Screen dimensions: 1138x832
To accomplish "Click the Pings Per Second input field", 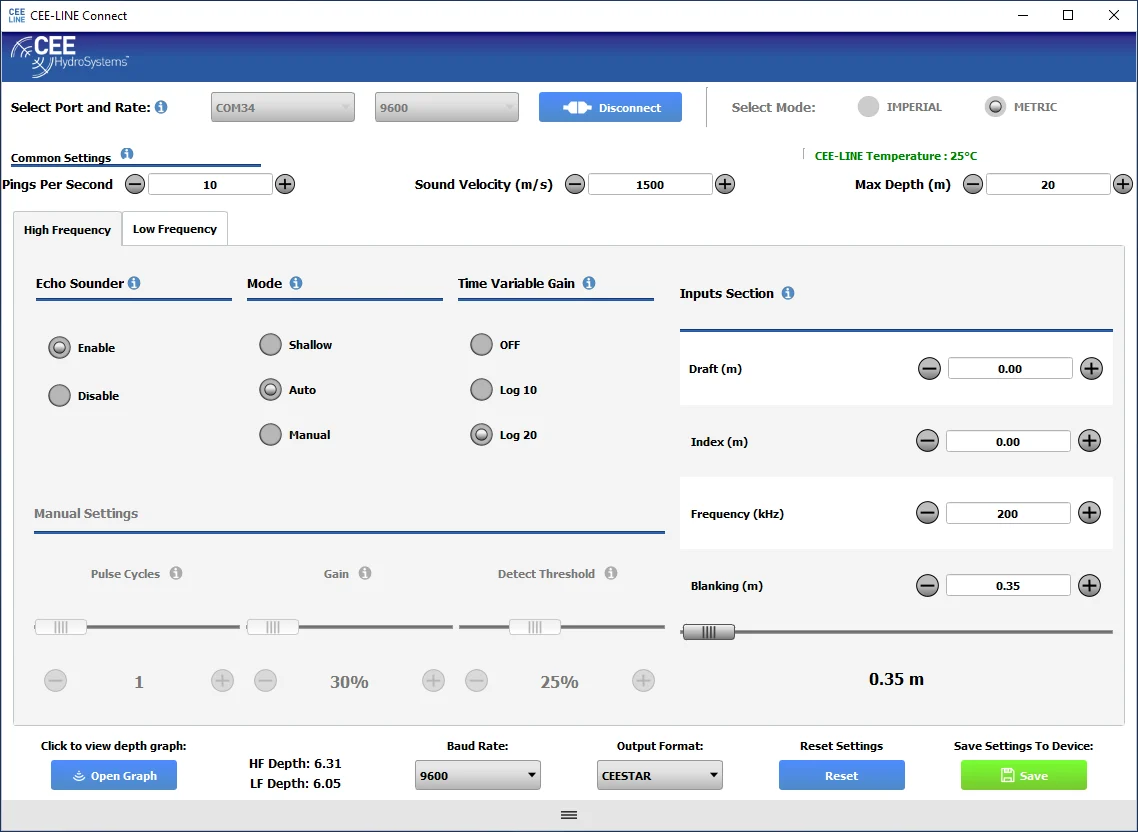I will [210, 184].
